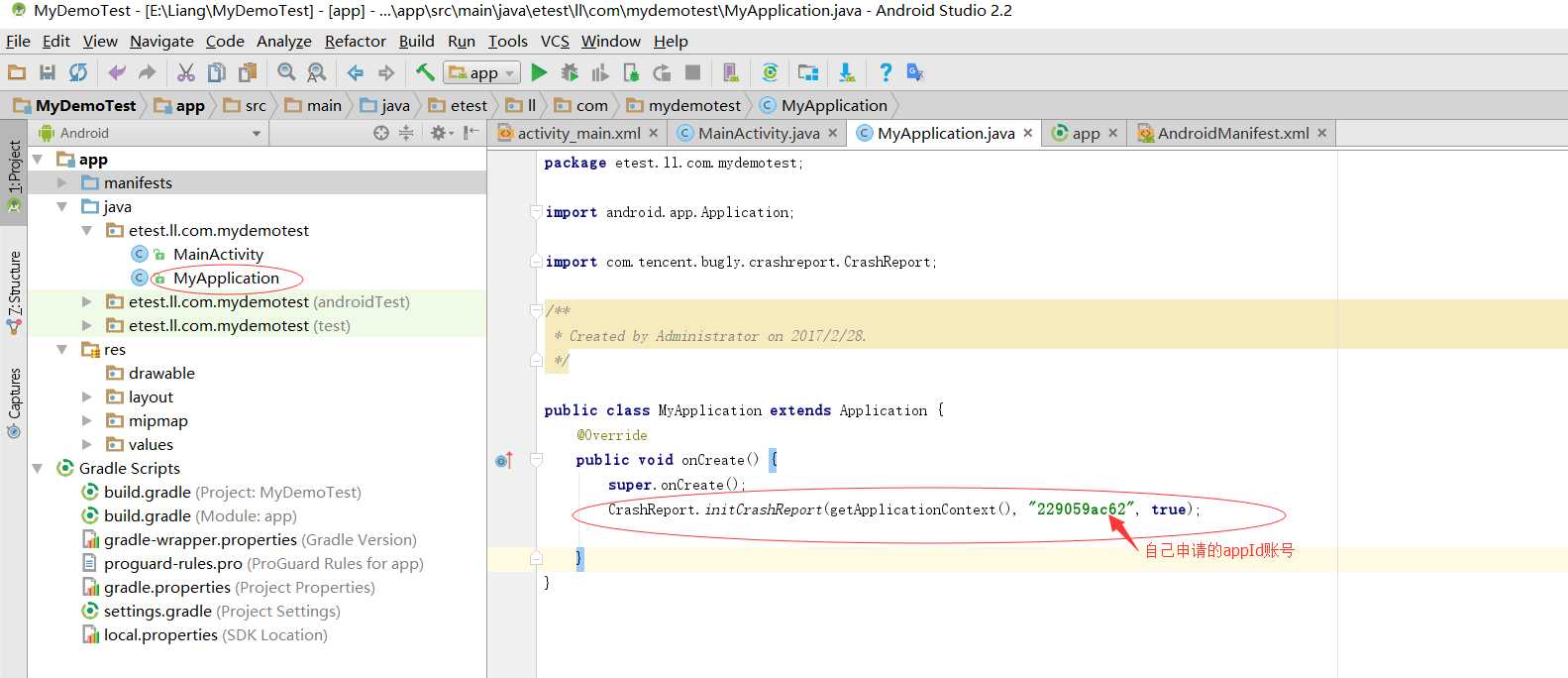
Task: Save all files using the floppy icon
Action: (x=47, y=72)
